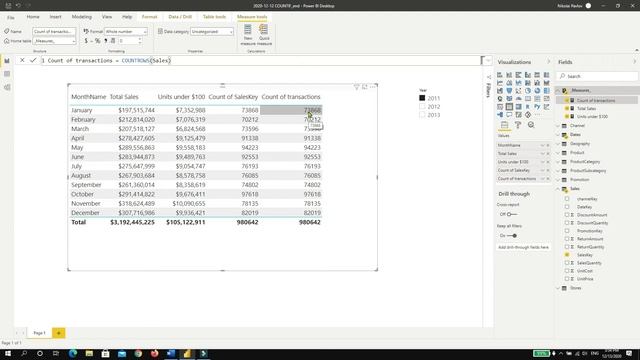
Task: Click the Fields pane Search box
Action: coord(597,76)
